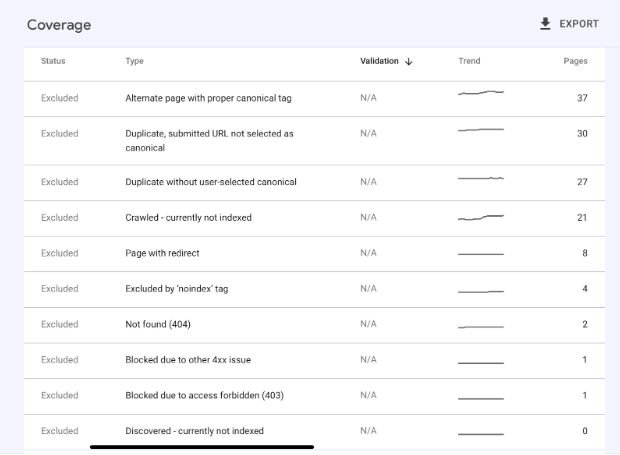Open the Not found (404) row
The height and width of the screenshot is (455, 620).
pyautogui.click(x=314, y=325)
